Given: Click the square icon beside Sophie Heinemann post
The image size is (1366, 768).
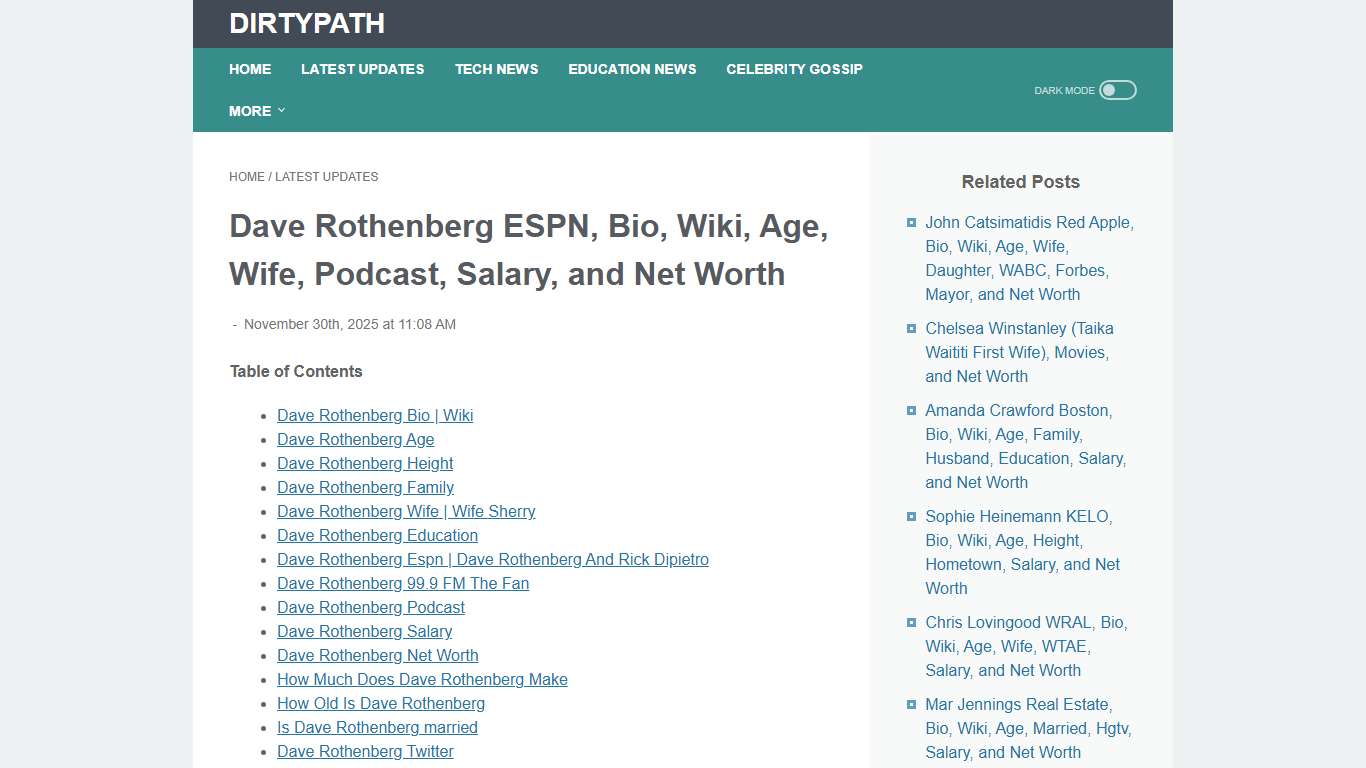Looking at the screenshot, I should (911, 516).
